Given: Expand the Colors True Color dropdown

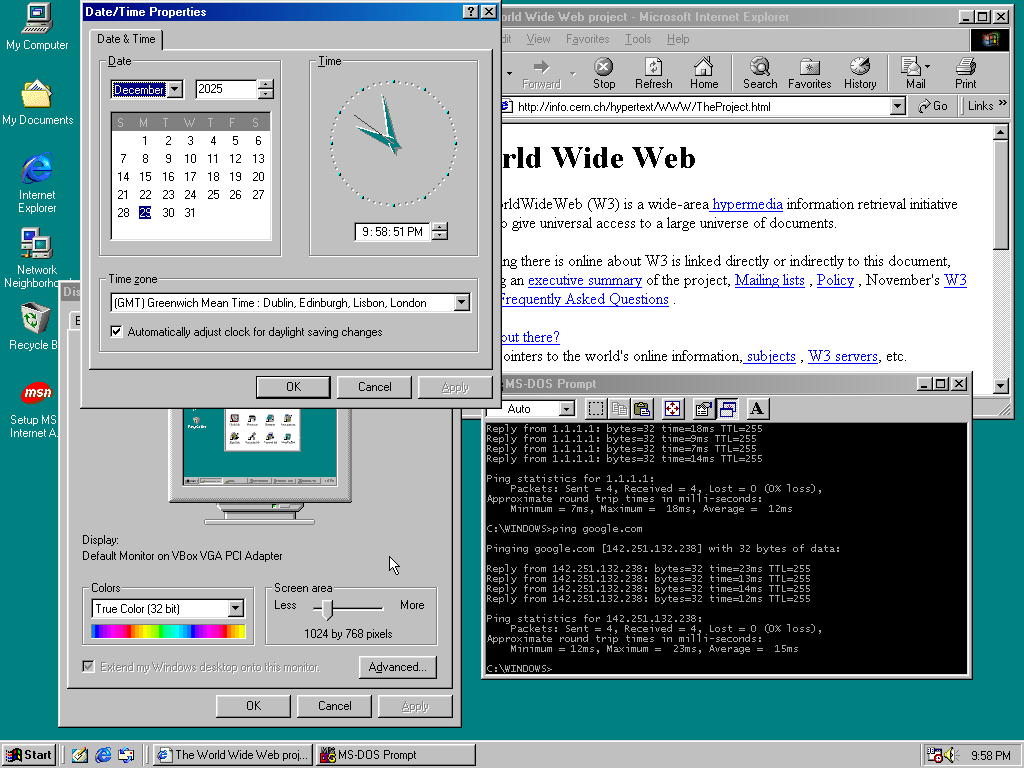Looking at the screenshot, I should pyautogui.click(x=236, y=608).
